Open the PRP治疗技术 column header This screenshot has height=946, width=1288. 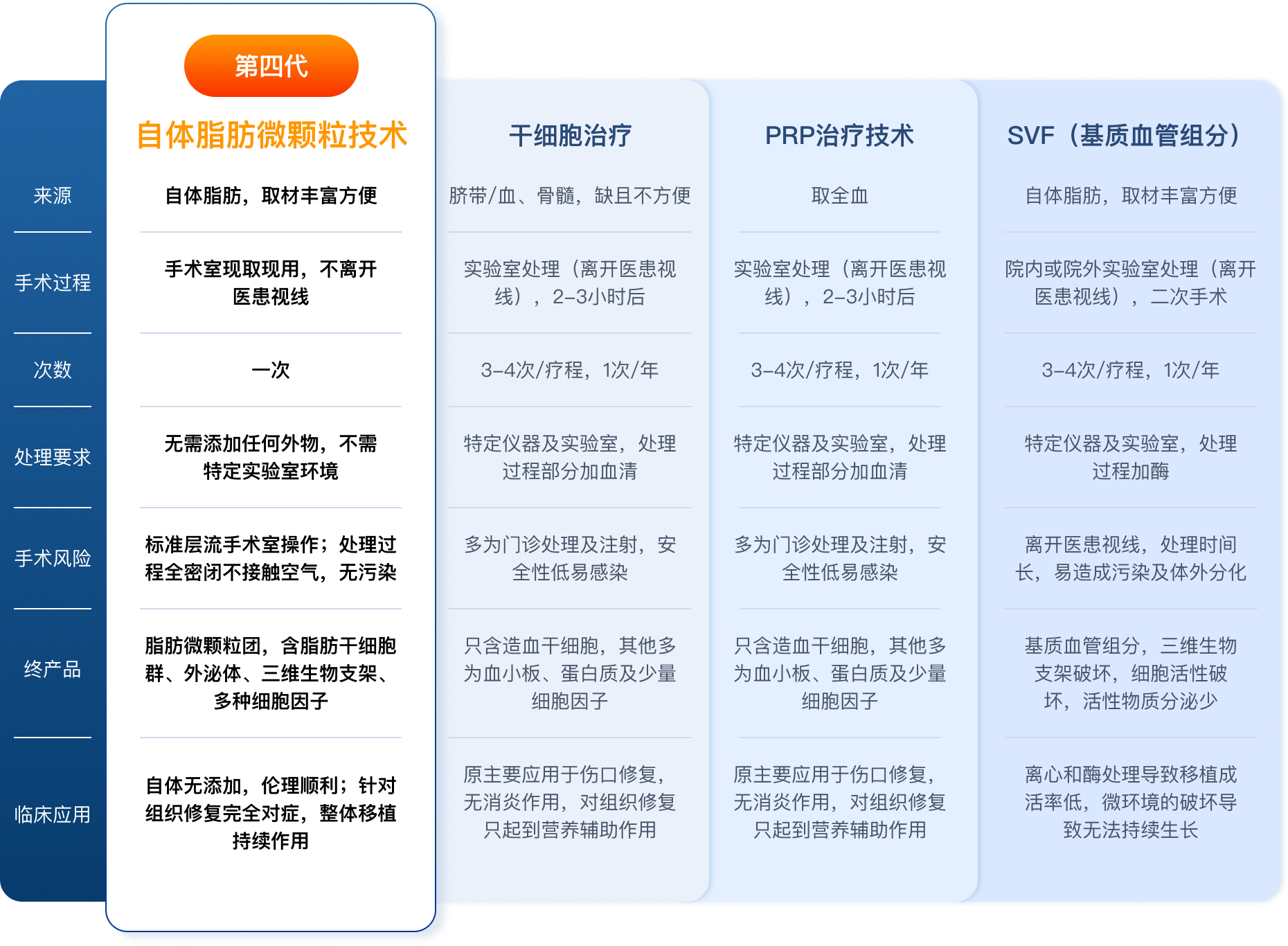point(839,136)
